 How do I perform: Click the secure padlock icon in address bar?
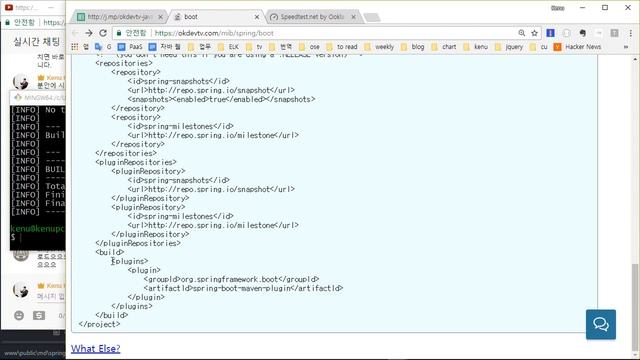(119, 33)
